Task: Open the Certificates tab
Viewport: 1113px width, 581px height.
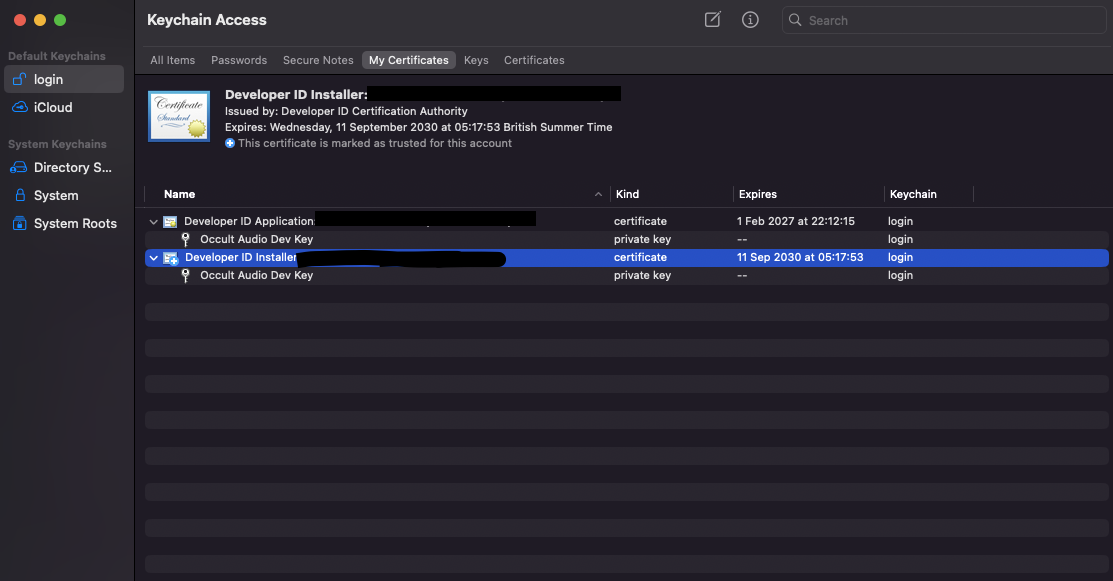Action: coord(534,60)
